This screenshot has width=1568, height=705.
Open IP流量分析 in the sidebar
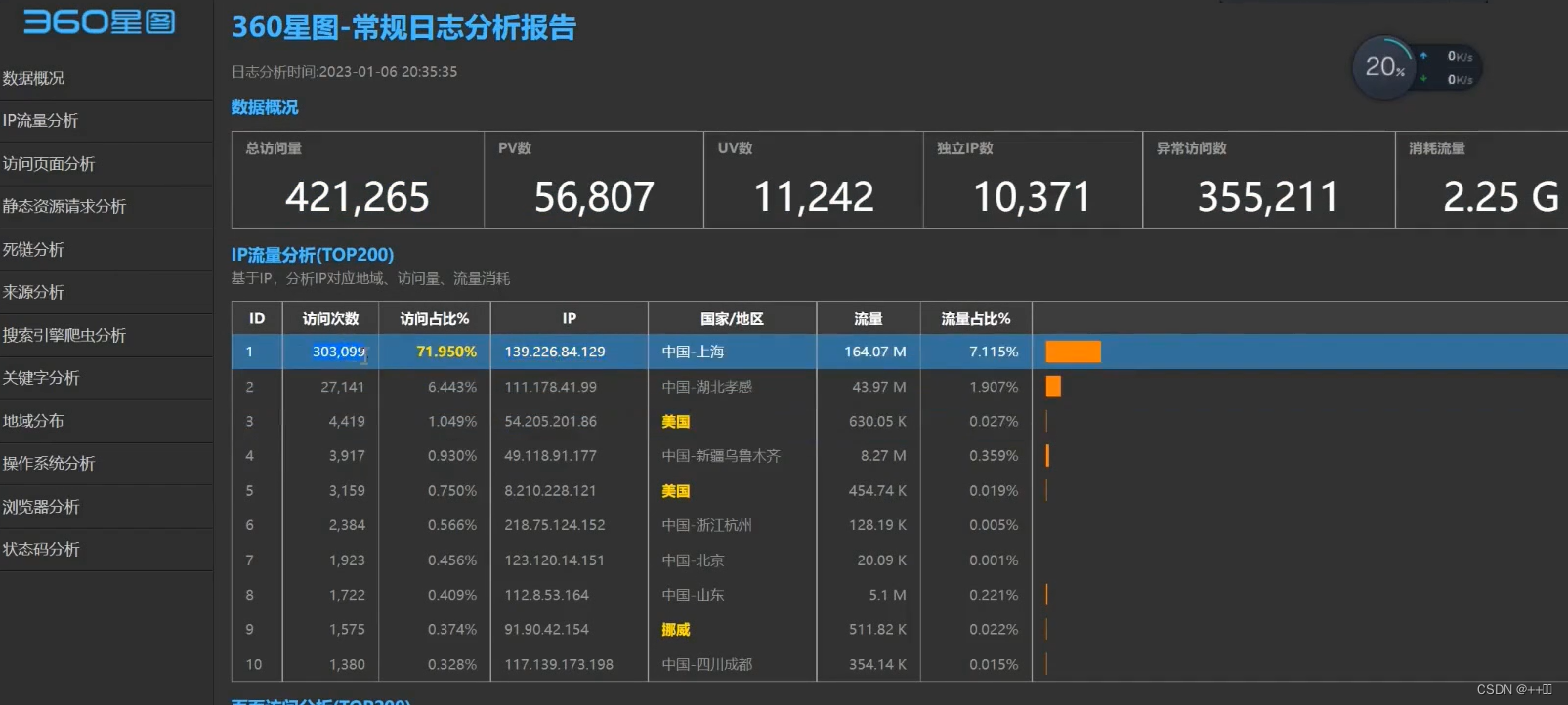(40, 121)
